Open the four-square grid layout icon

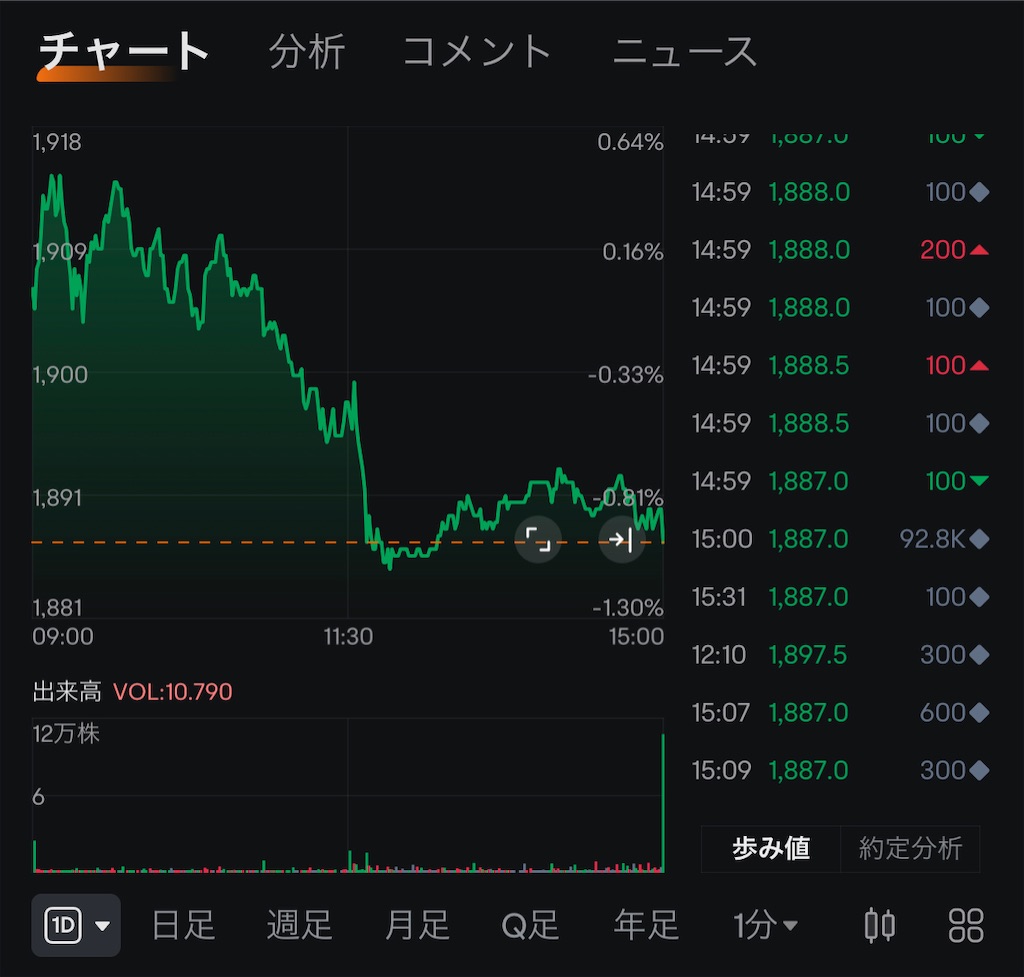point(965,925)
